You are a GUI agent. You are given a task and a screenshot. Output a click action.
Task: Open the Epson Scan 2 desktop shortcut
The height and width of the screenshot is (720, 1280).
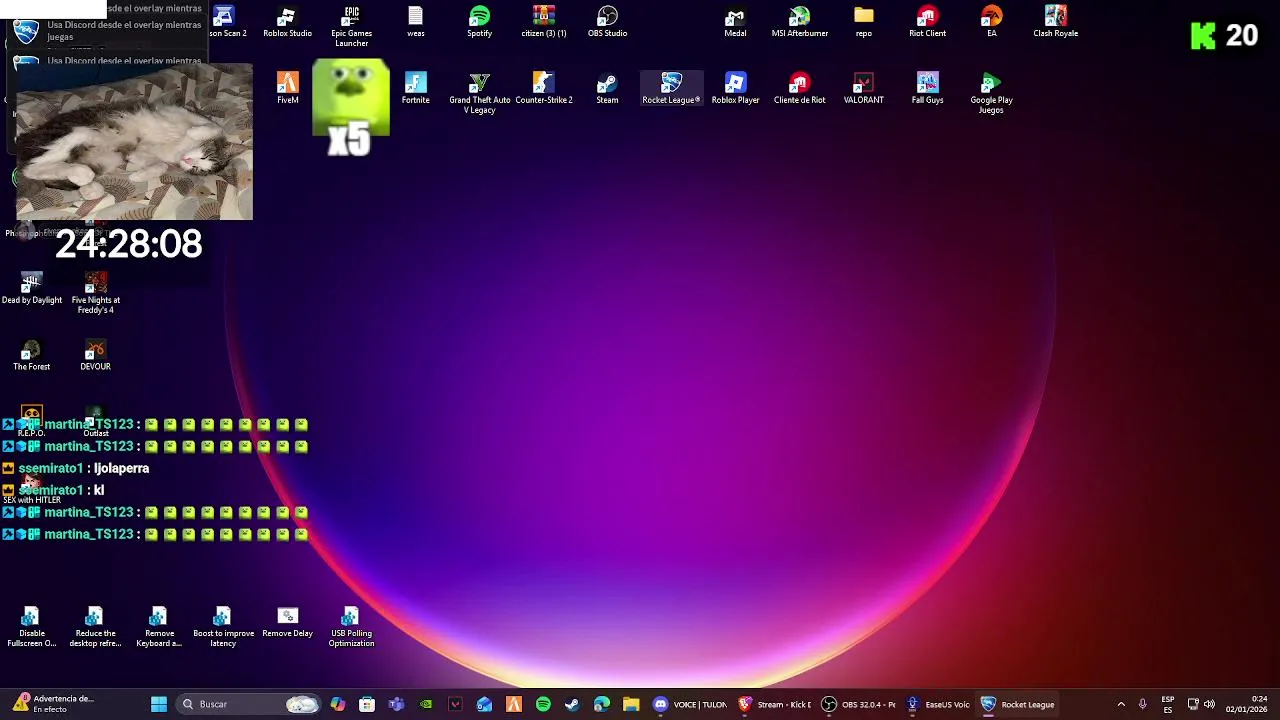tap(224, 22)
